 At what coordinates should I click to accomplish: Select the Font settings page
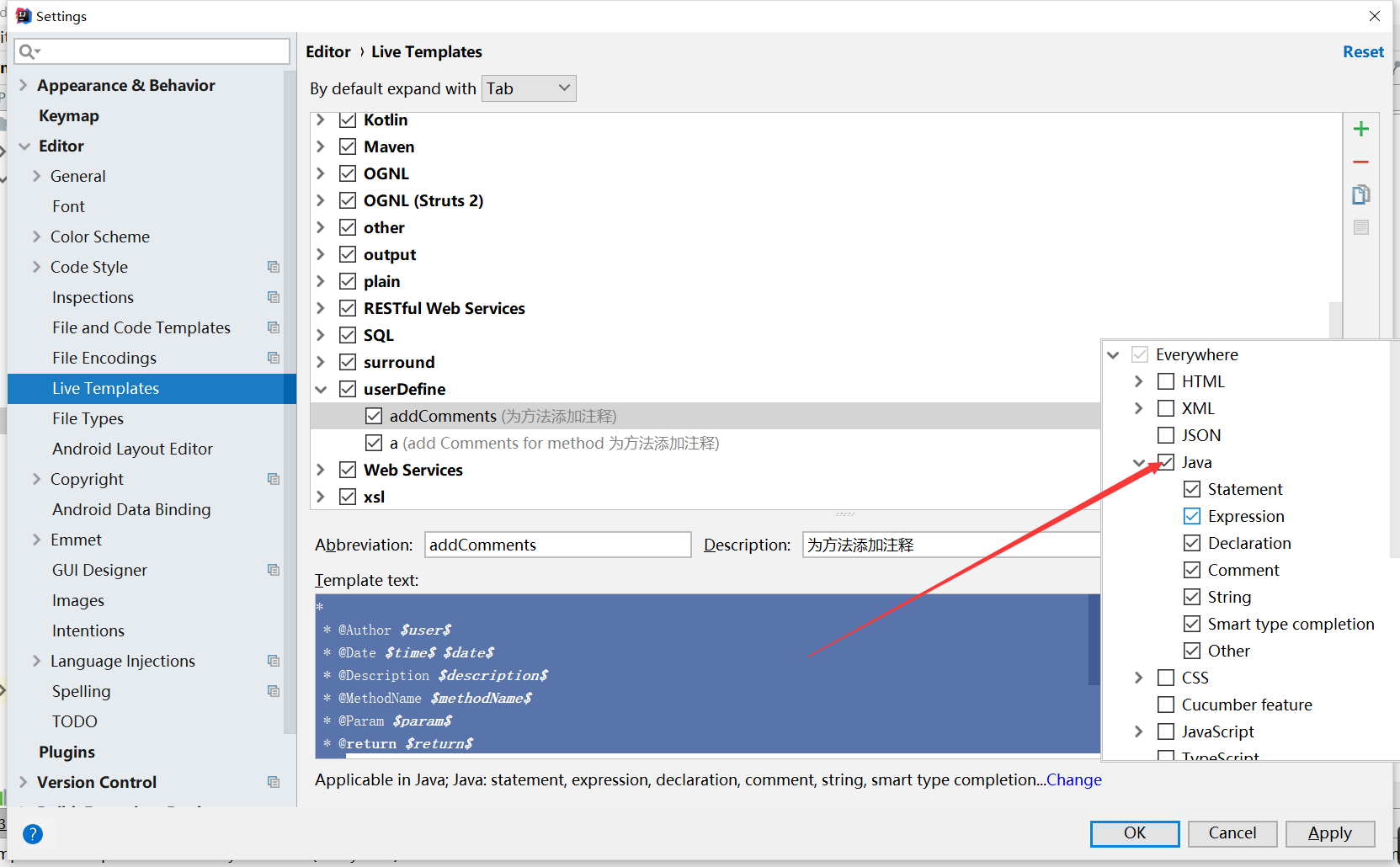(68, 206)
